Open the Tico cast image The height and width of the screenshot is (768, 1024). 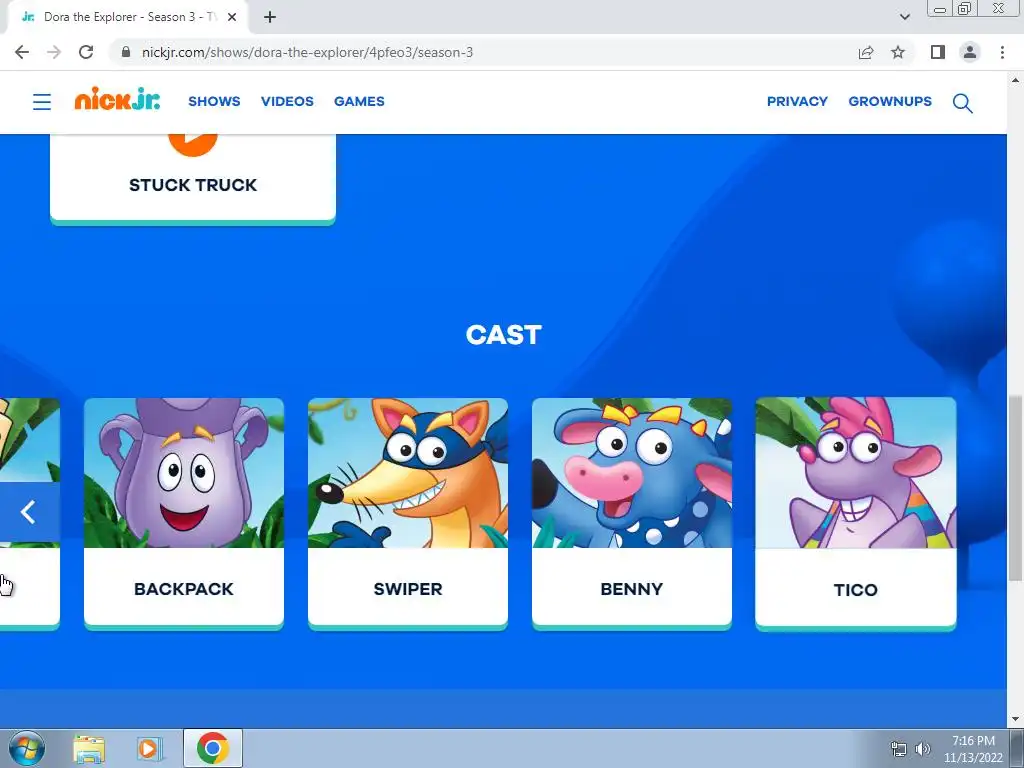click(x=856, y=473)
